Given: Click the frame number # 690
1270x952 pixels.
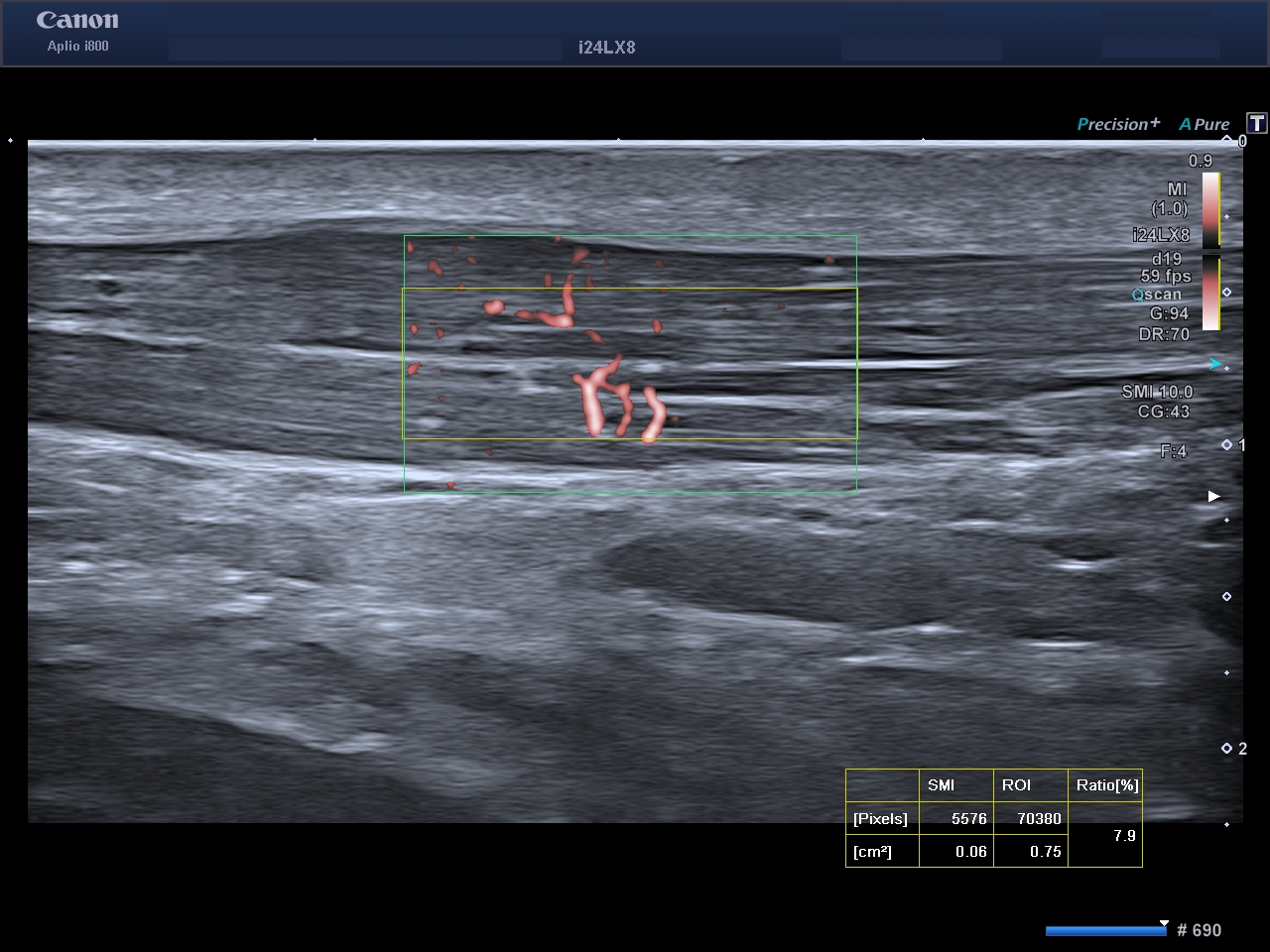Looking at the screenshot, I should (1199, 930).
